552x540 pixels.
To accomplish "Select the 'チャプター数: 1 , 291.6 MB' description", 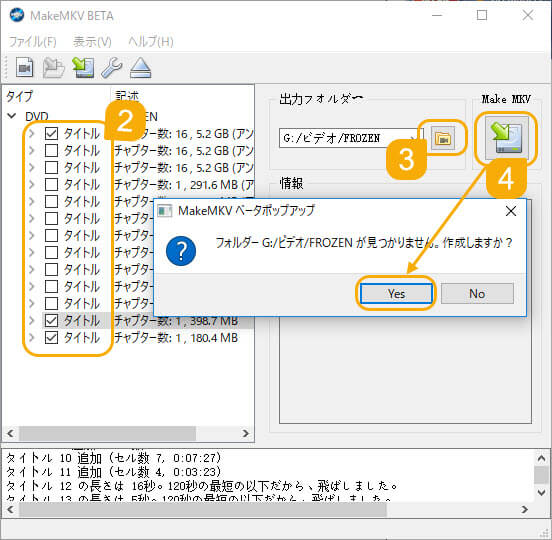I will point(183,184).
